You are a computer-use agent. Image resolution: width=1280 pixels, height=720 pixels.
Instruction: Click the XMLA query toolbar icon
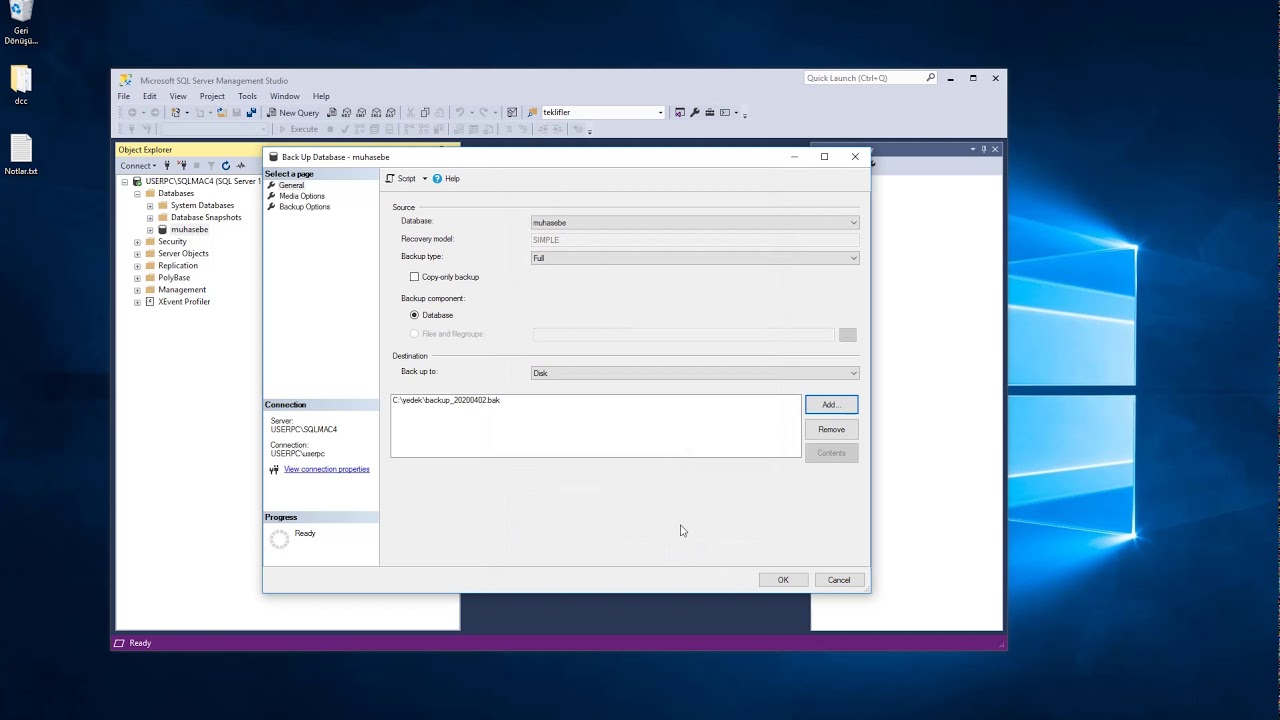click(376, 113)
